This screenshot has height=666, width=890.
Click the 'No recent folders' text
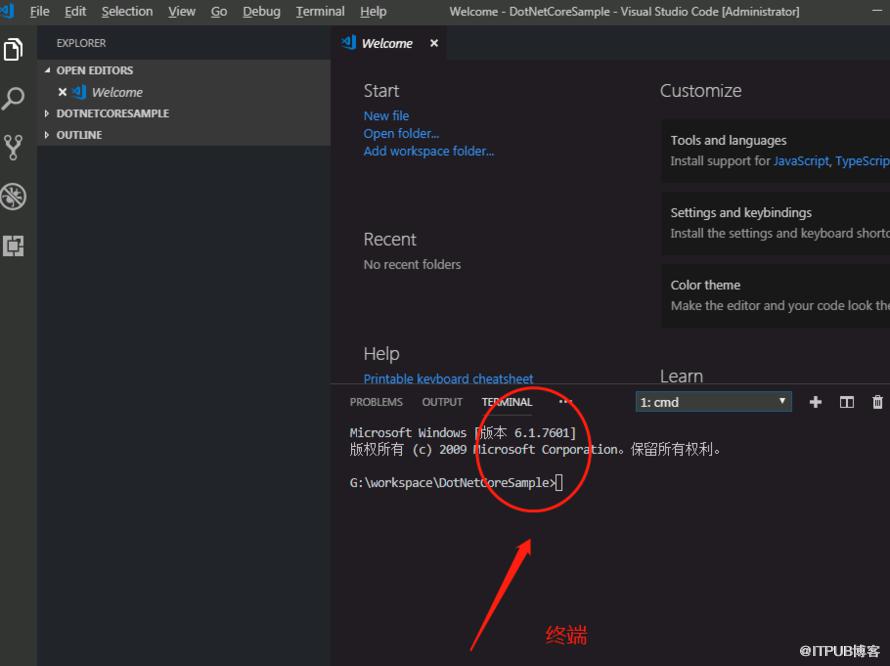point(412,265)
